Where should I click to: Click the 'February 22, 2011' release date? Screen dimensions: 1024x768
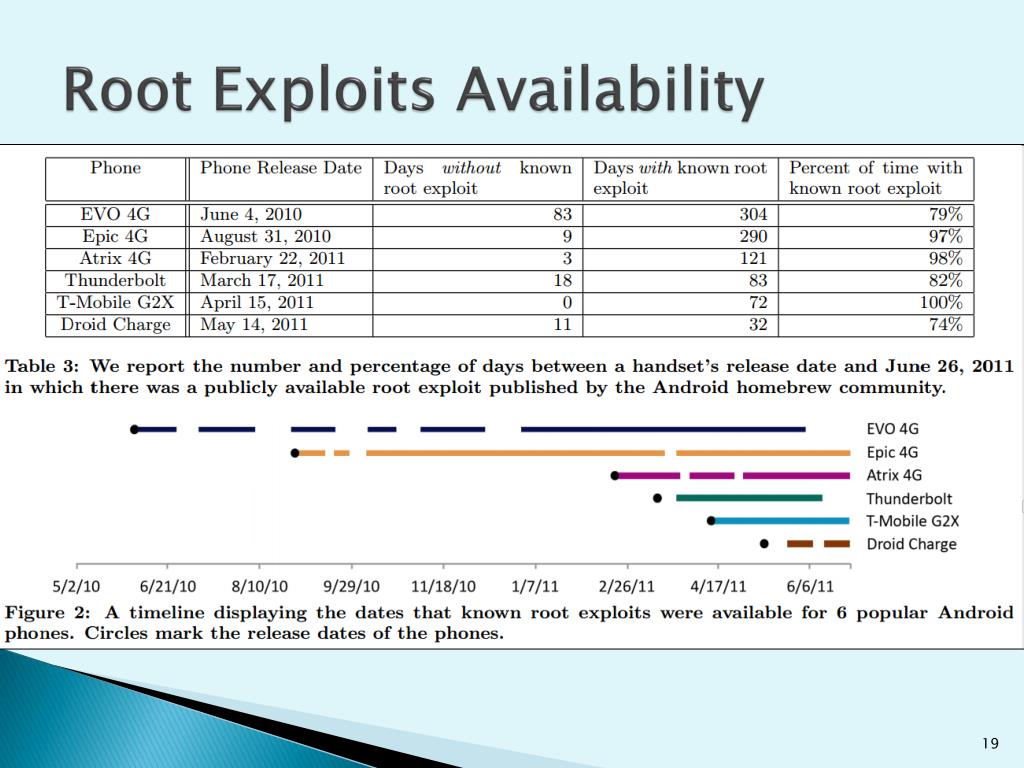(x=272, y=259)
